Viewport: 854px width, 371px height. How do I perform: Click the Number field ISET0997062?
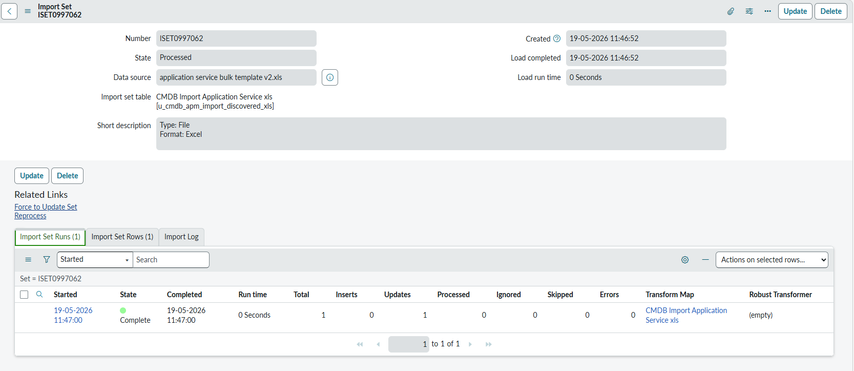tap(236, 39)
